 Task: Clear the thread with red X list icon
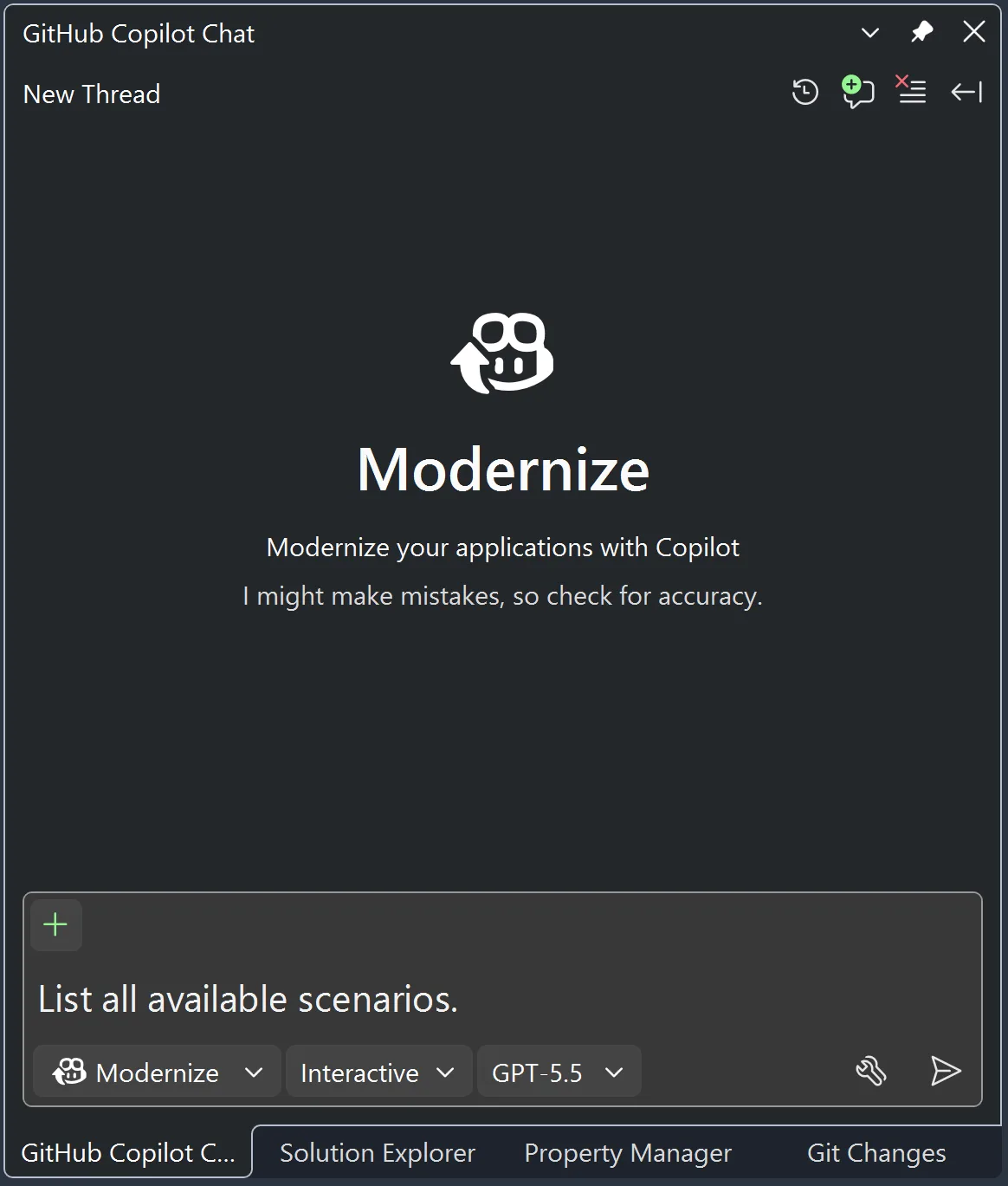click(911, 90)
